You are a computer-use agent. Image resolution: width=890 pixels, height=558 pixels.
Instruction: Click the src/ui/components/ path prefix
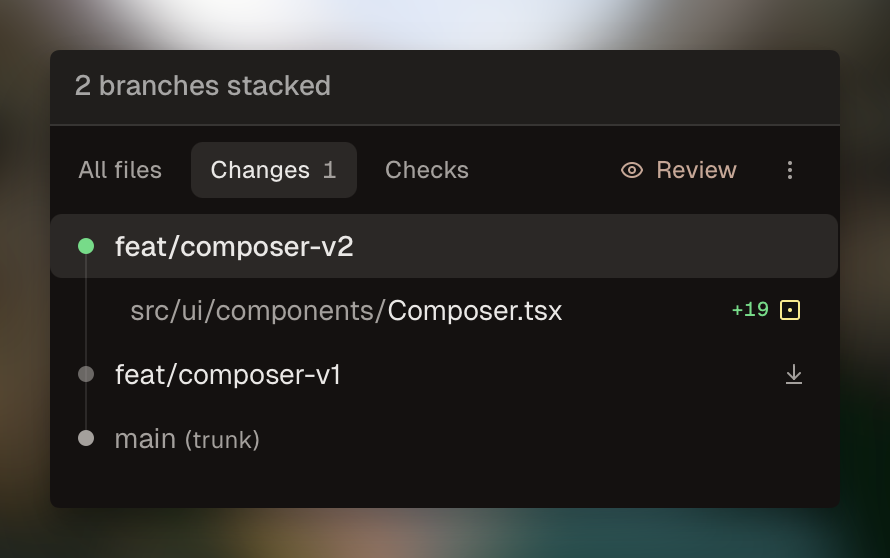[258, 310]
